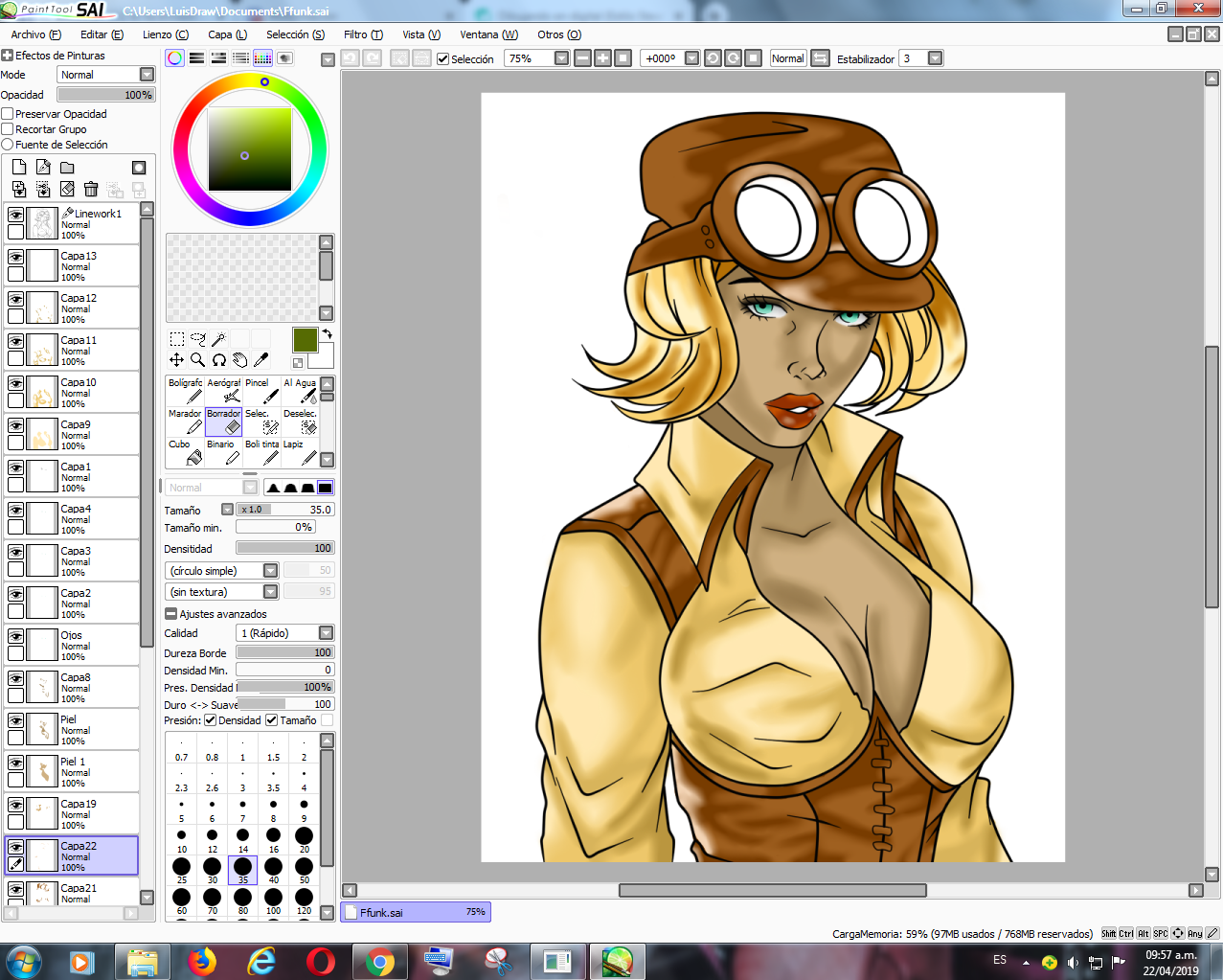Click the foreground color swatch
This screenshot has width=1223, height=980.
pyautogui.click(x=305, y=340)
